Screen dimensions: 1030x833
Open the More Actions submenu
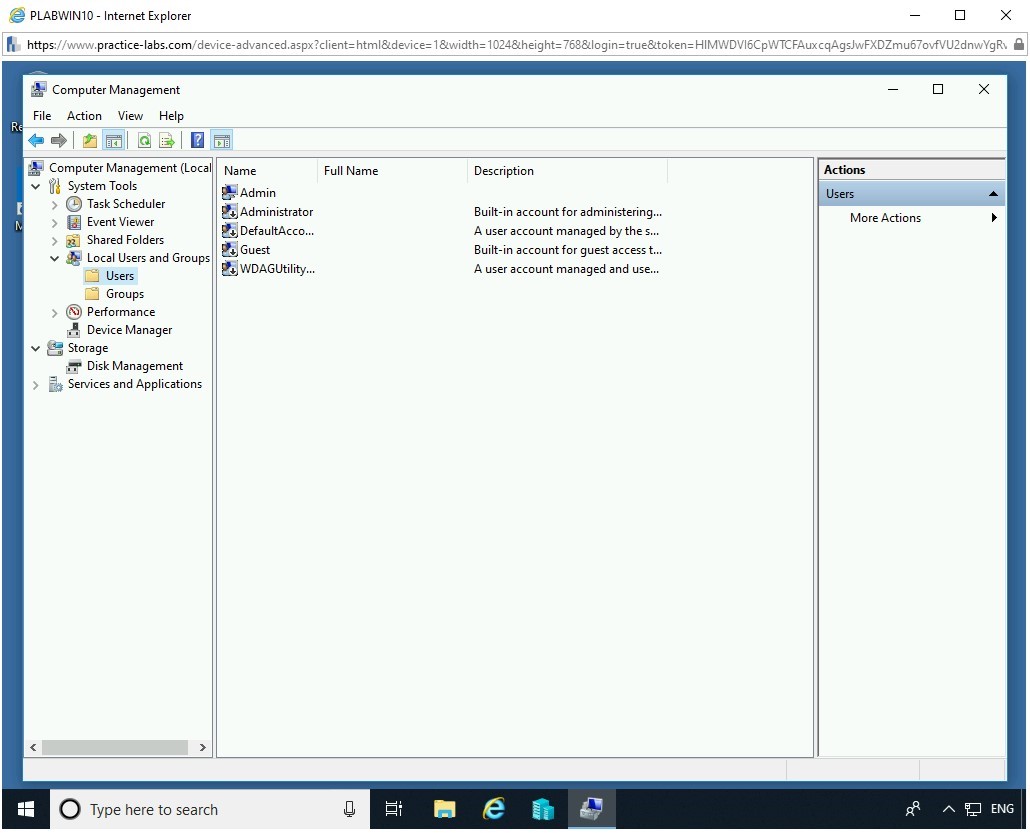click(885, 217)
